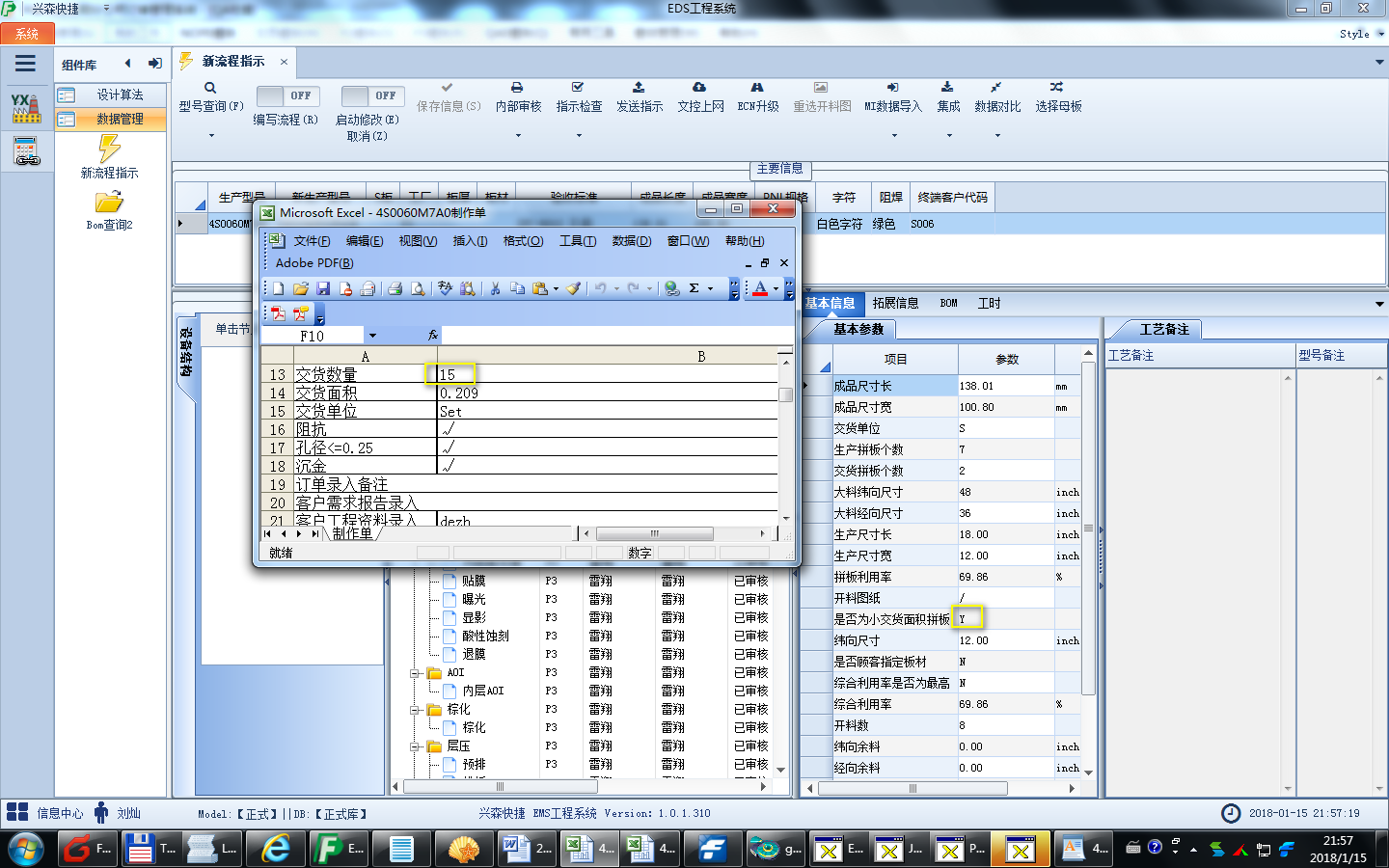Screen dimensions: 1389x868
Task: Open Internet Explorer from taskbar
Action: pos(276,849)
